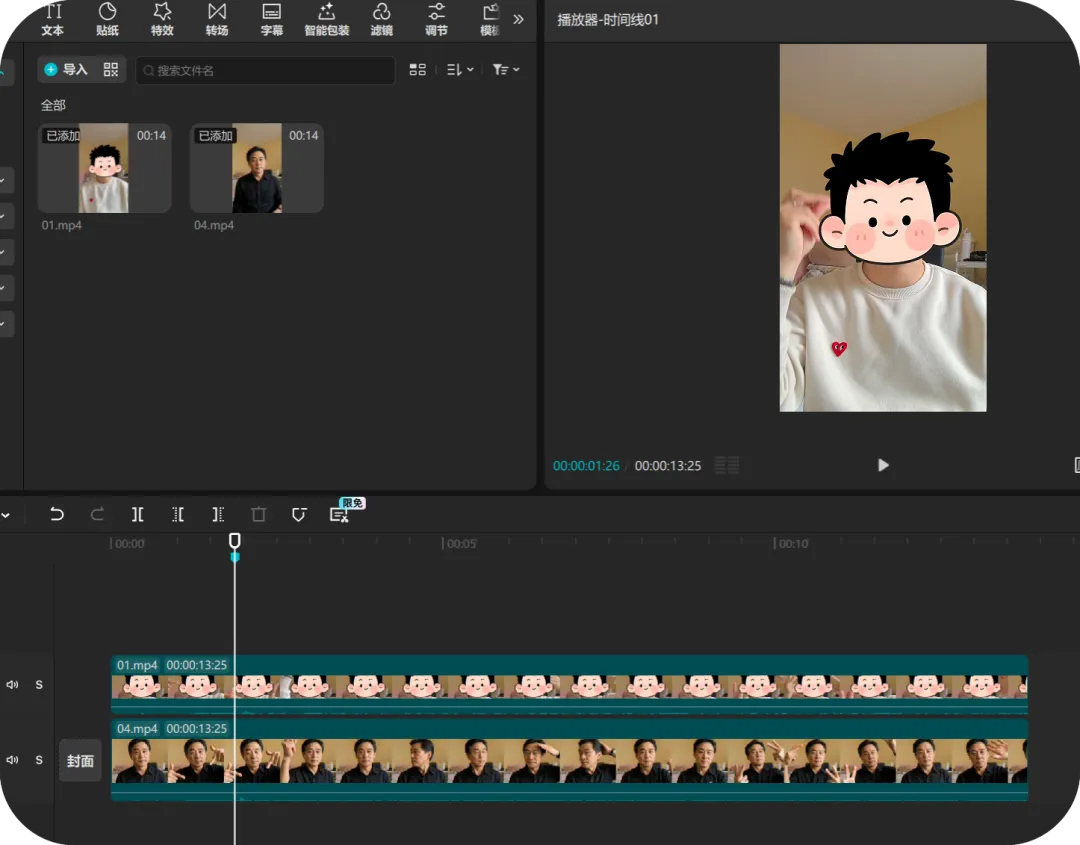
Task: Click the shield marker icon in timeline toolbar
Action: (x=299, y=514)
